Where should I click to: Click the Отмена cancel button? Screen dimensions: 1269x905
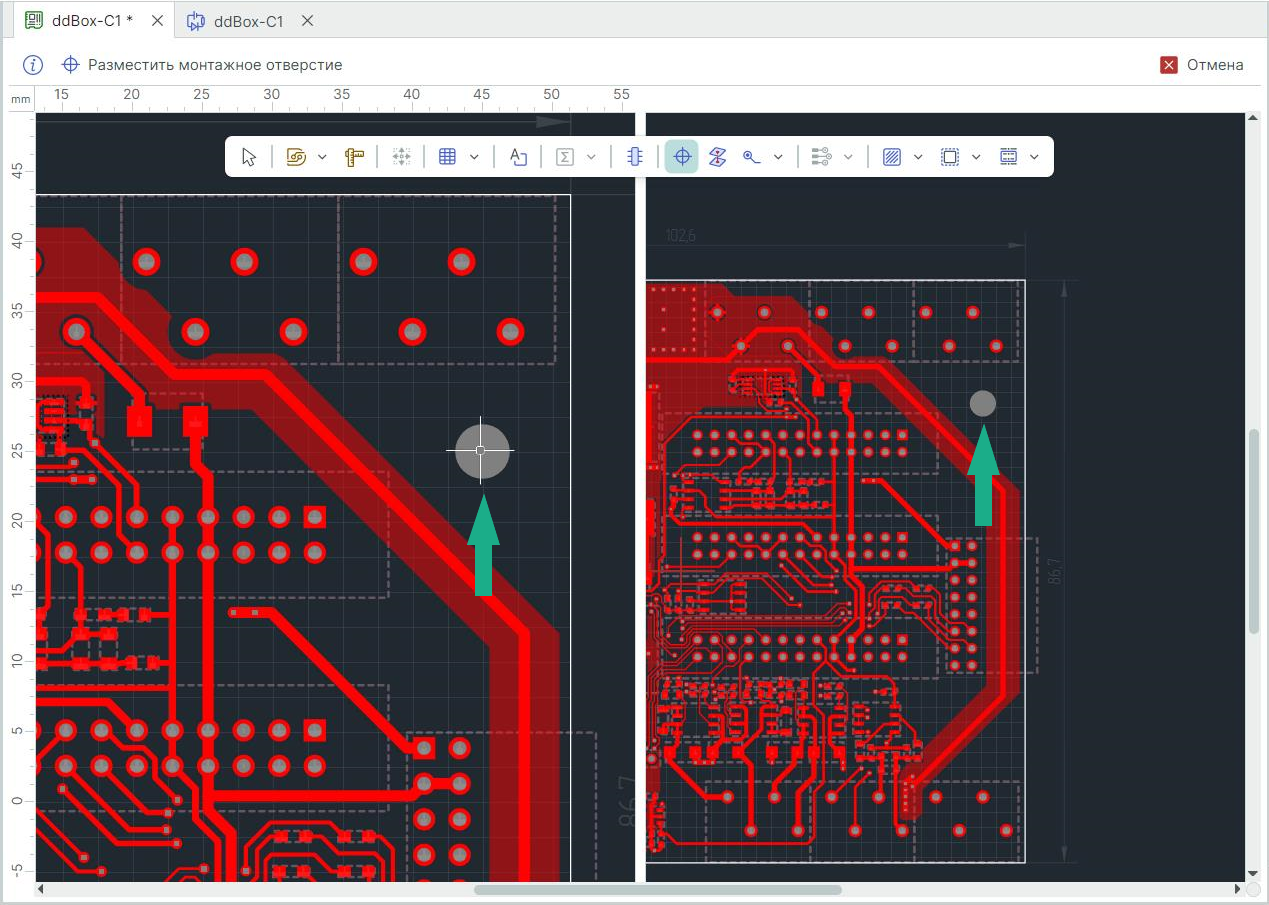click(x=1202, y=65)
